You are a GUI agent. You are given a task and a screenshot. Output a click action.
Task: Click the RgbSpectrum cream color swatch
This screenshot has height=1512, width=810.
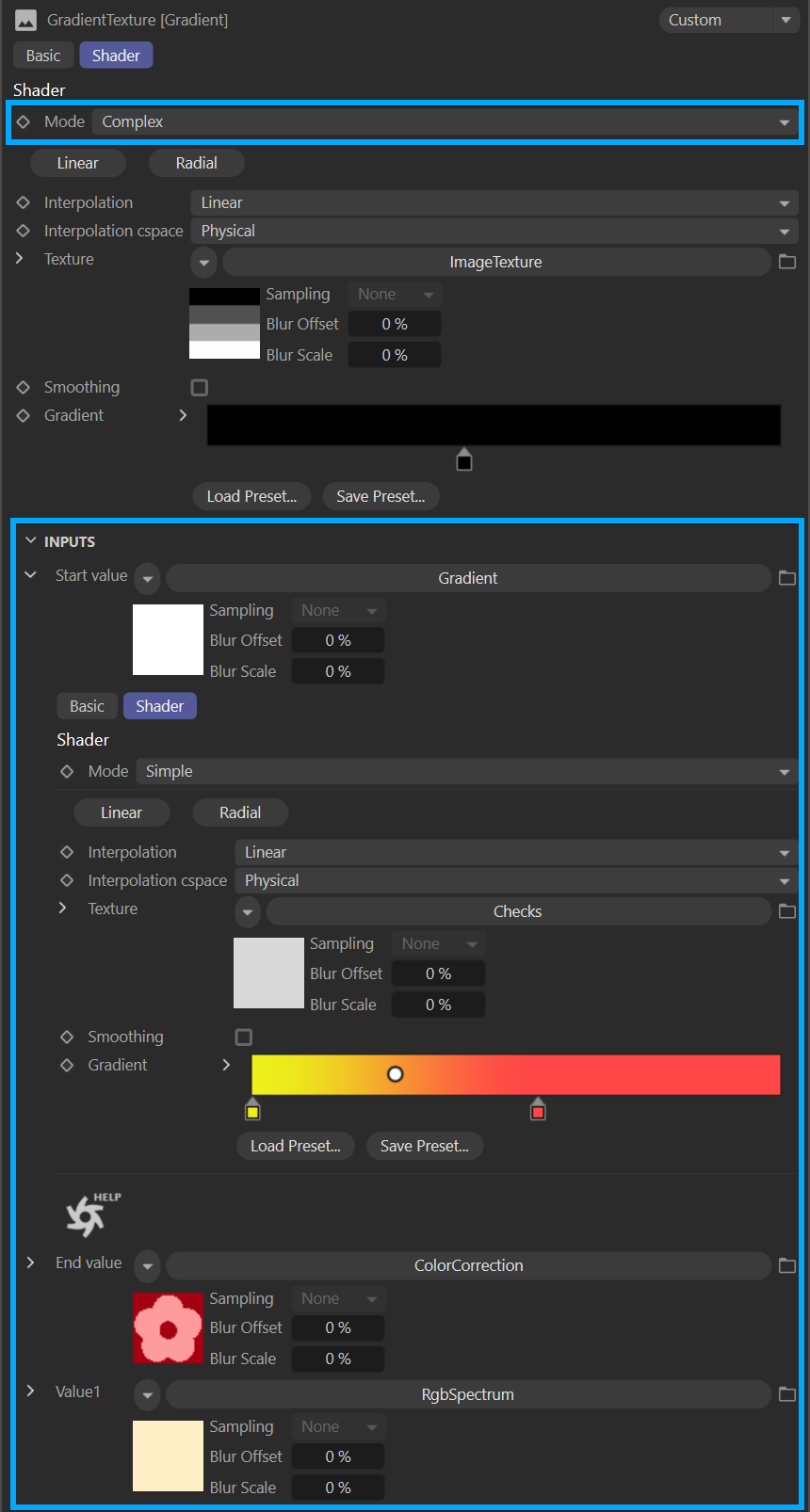tap(168, 1456)
